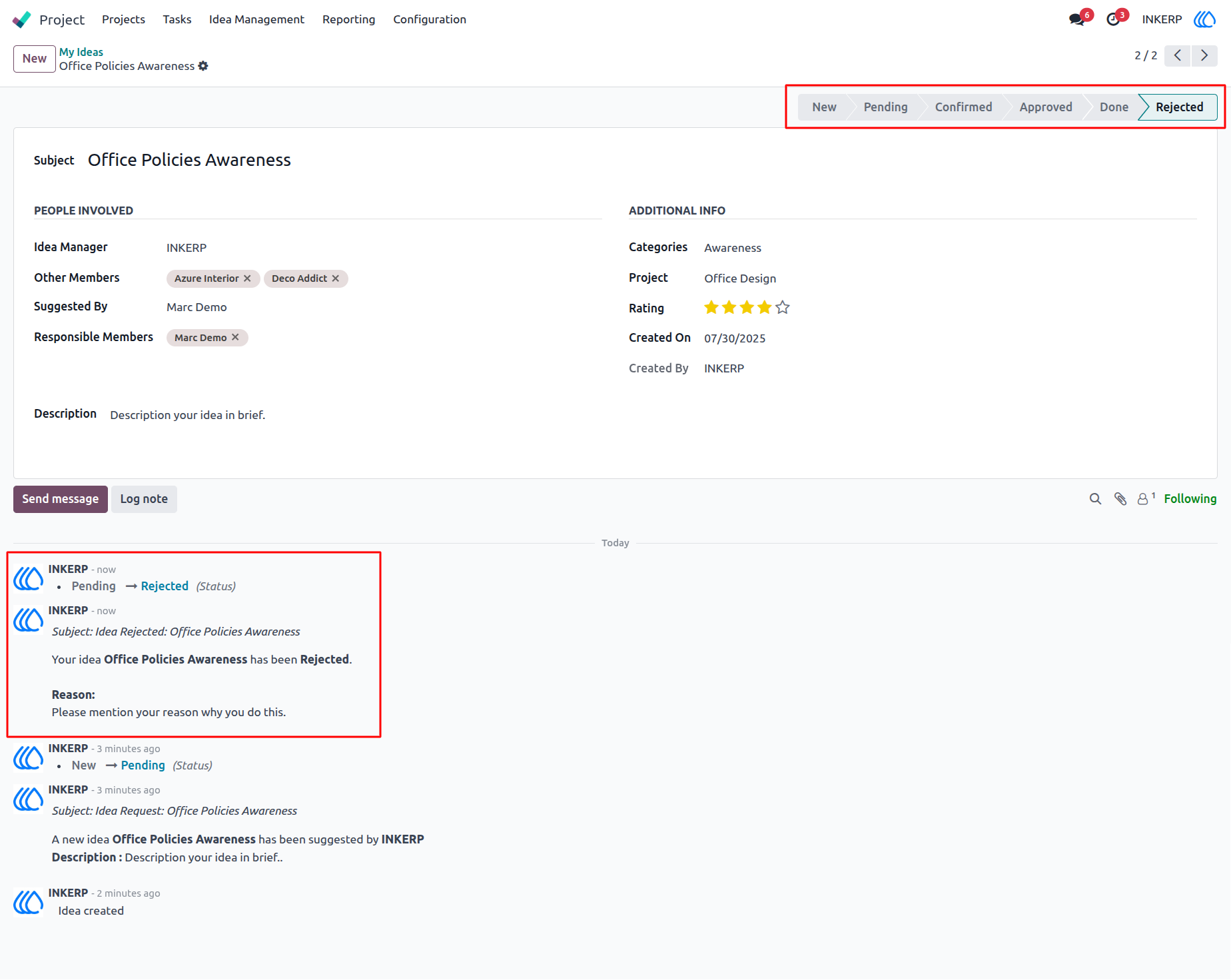This screenshot has height=980, width=1231.
Task: Open the Configuration menu
Action: coord(430,19)
